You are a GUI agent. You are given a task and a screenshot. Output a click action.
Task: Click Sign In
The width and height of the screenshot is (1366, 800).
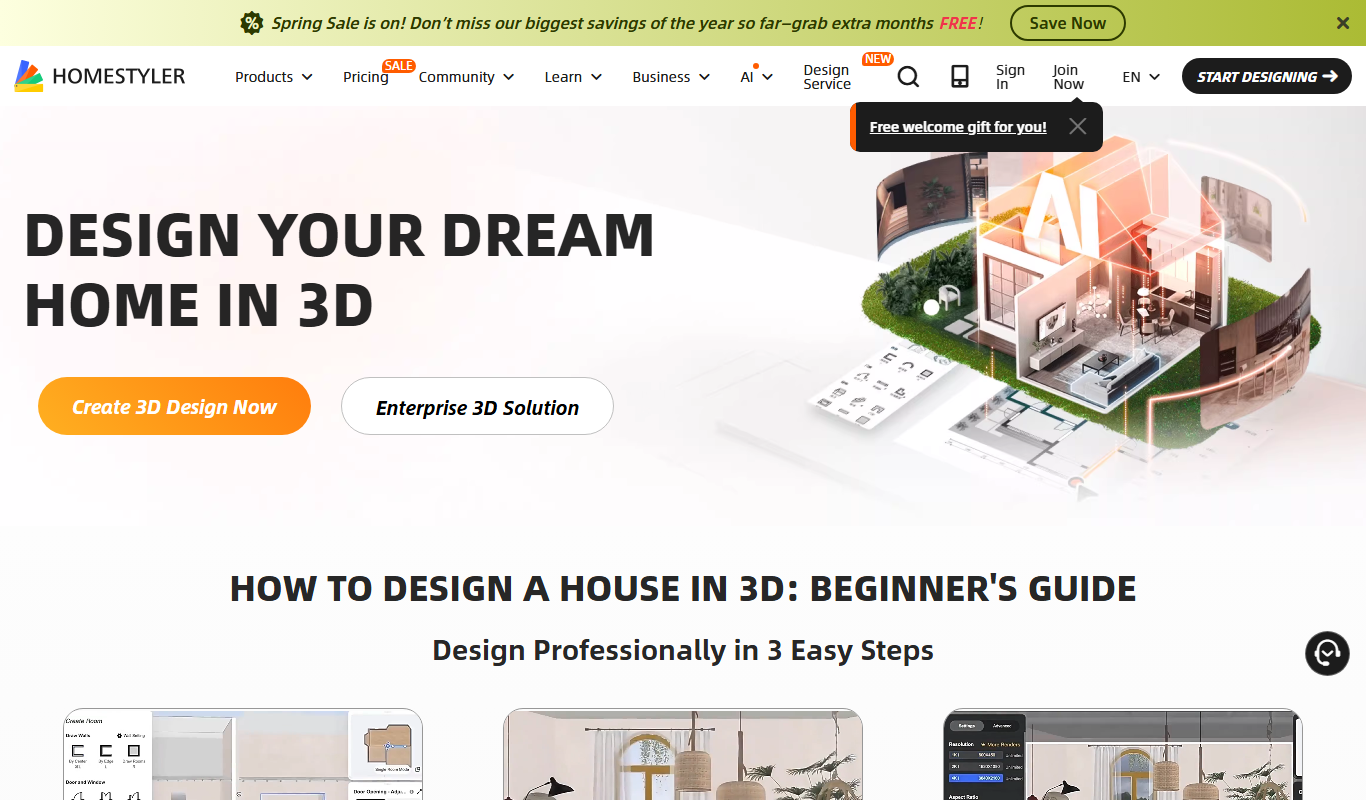point(1010,77)
